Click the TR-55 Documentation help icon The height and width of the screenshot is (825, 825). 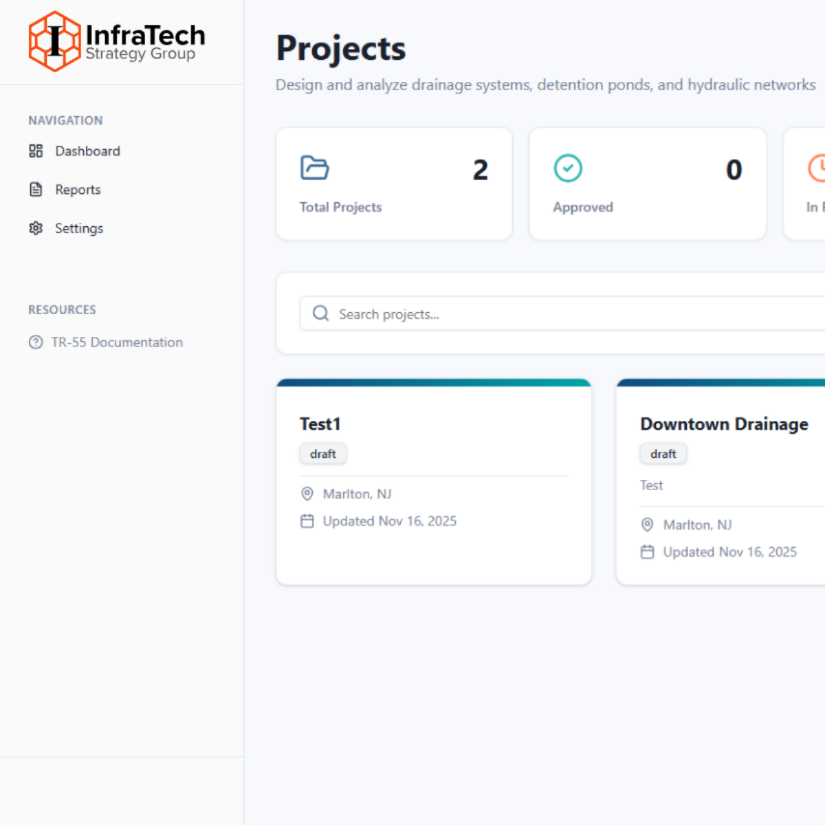(36, 342)
